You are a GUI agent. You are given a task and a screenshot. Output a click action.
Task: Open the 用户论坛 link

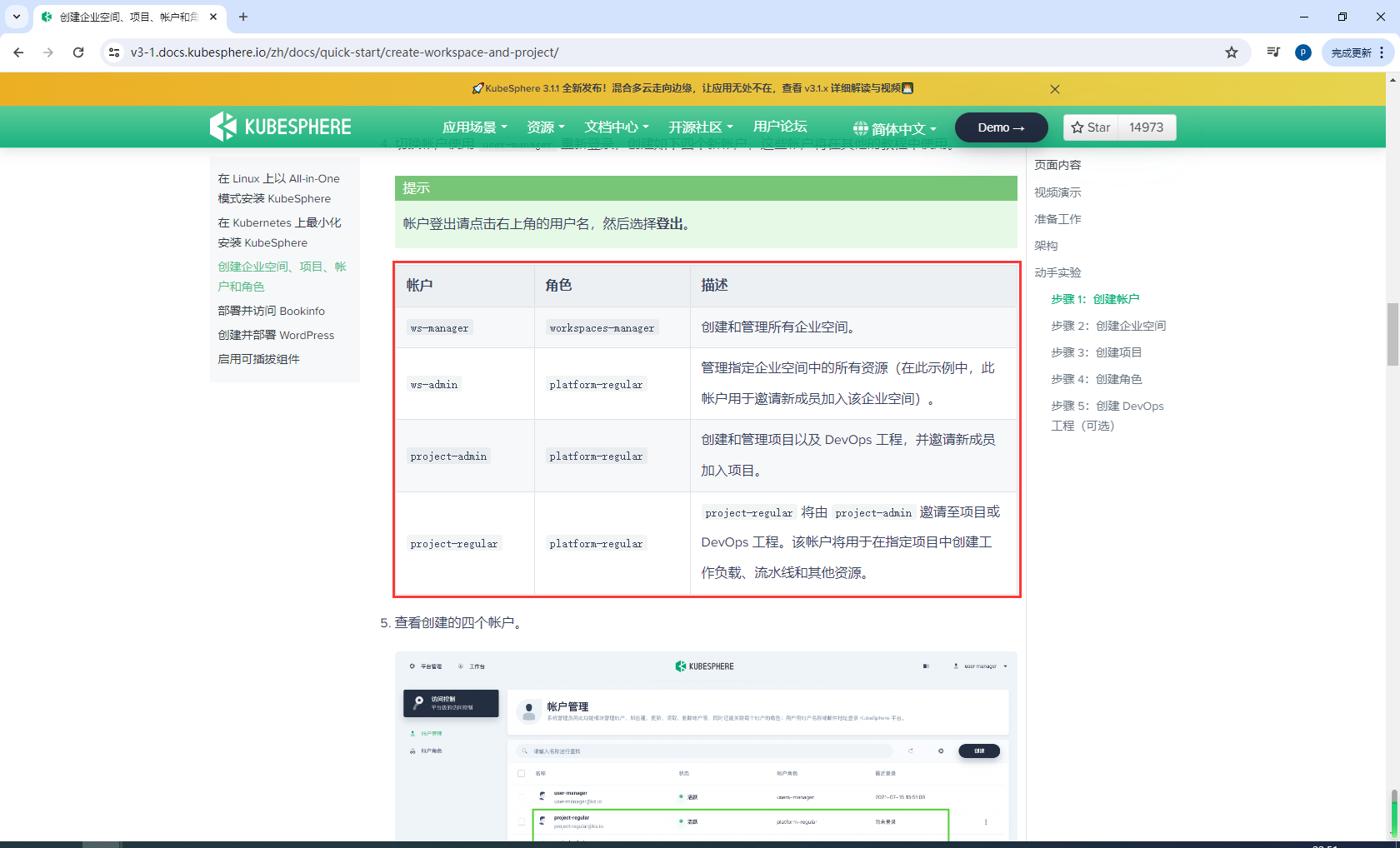[x=780, y=127]
